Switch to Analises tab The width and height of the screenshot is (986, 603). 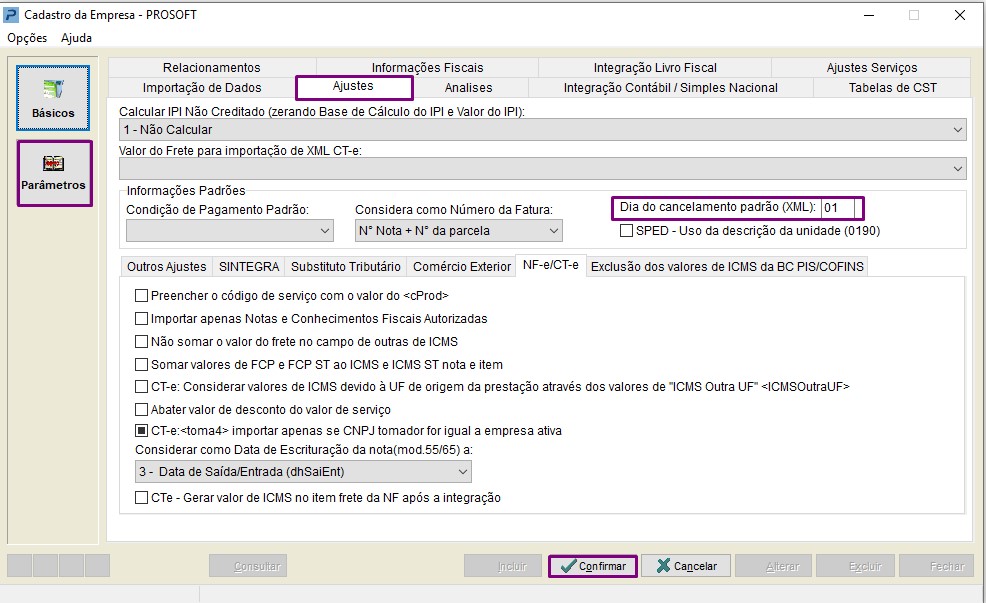tap(468, 87)
